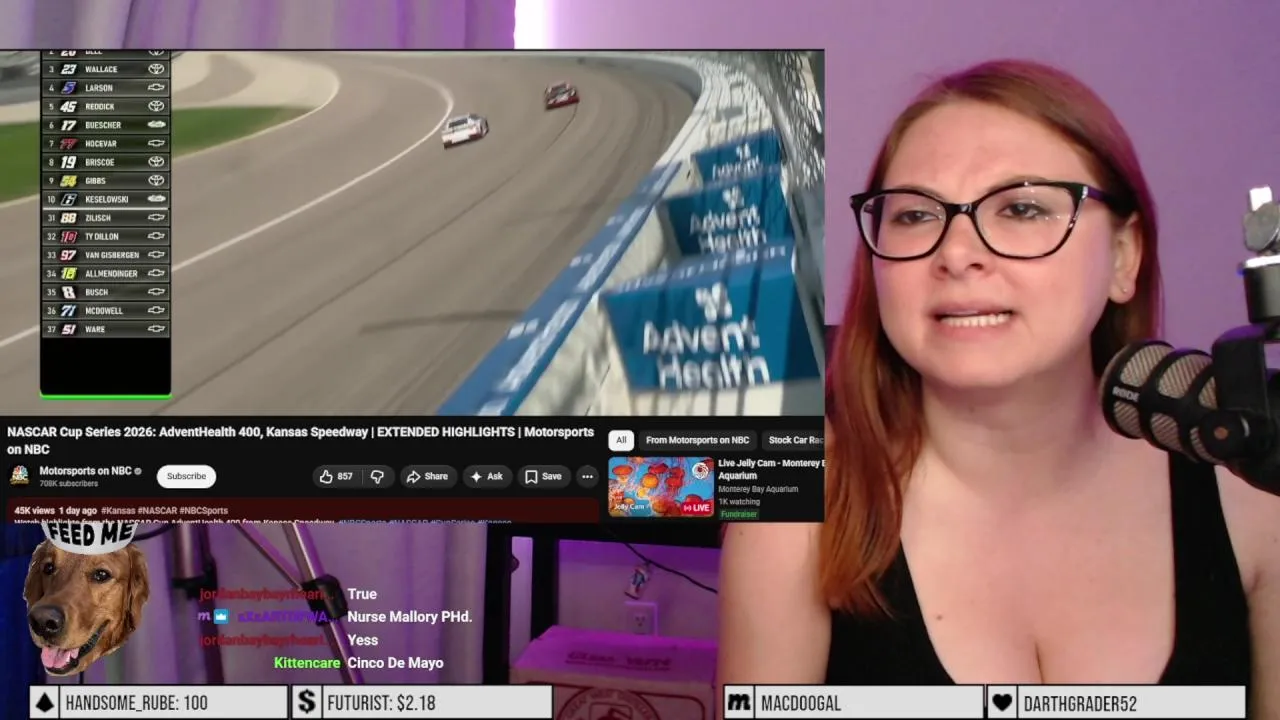Click the Feed Me dog image
1280x720 pixels.
tap(85, 600)
